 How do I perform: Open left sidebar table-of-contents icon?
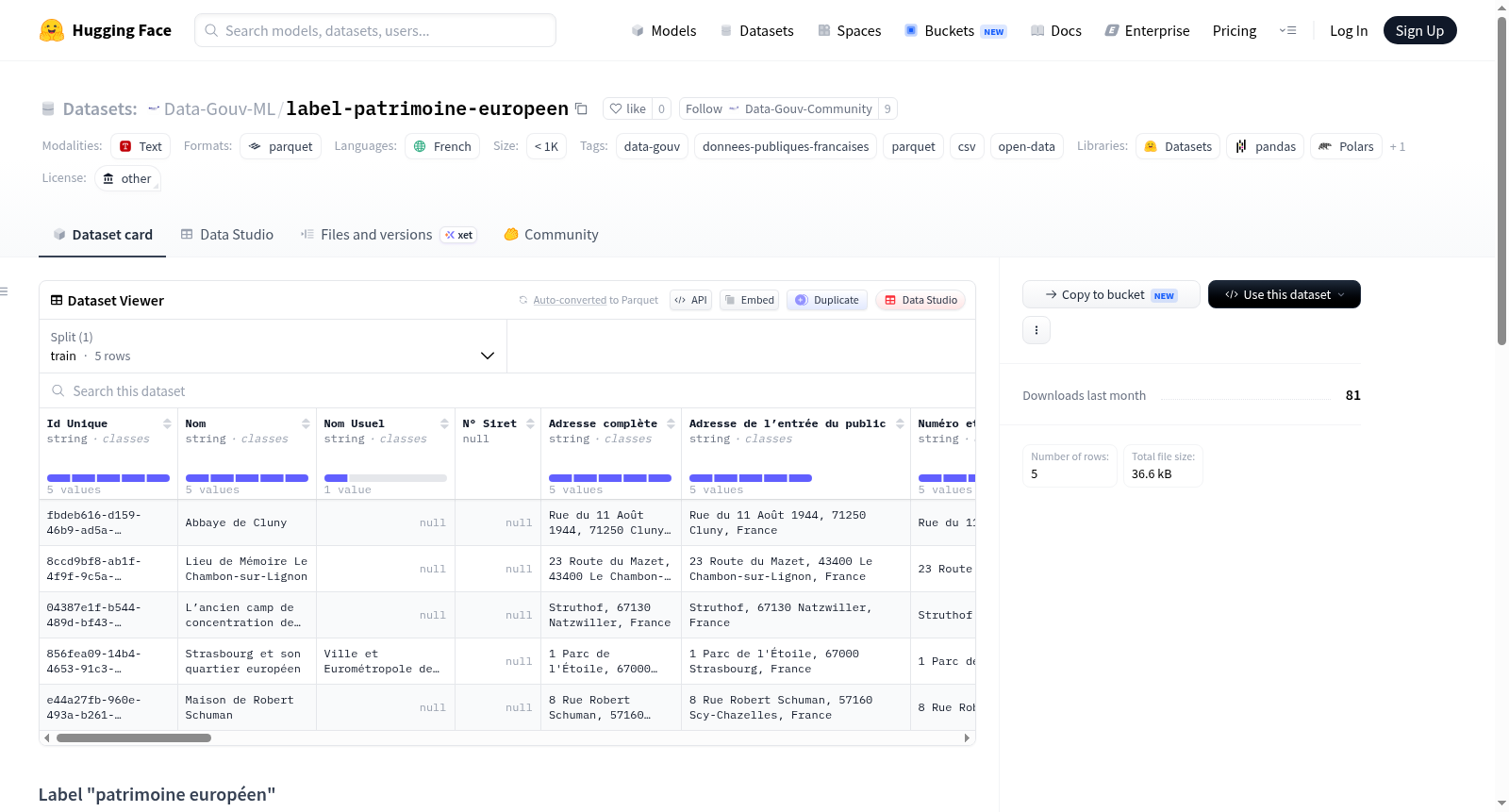pos(5,291)
